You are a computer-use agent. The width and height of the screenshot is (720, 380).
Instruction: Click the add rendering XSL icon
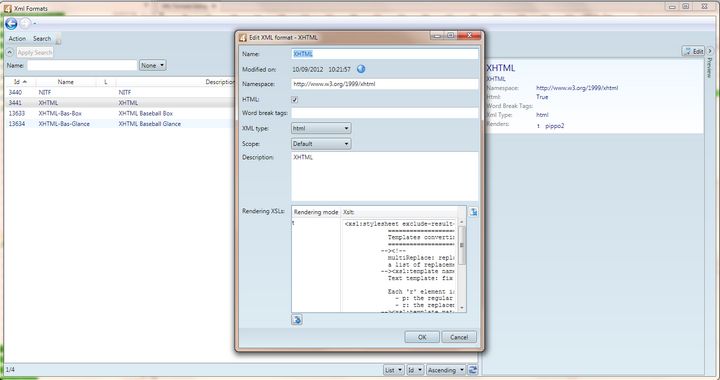pyautogui.click(x=473, y=212)
